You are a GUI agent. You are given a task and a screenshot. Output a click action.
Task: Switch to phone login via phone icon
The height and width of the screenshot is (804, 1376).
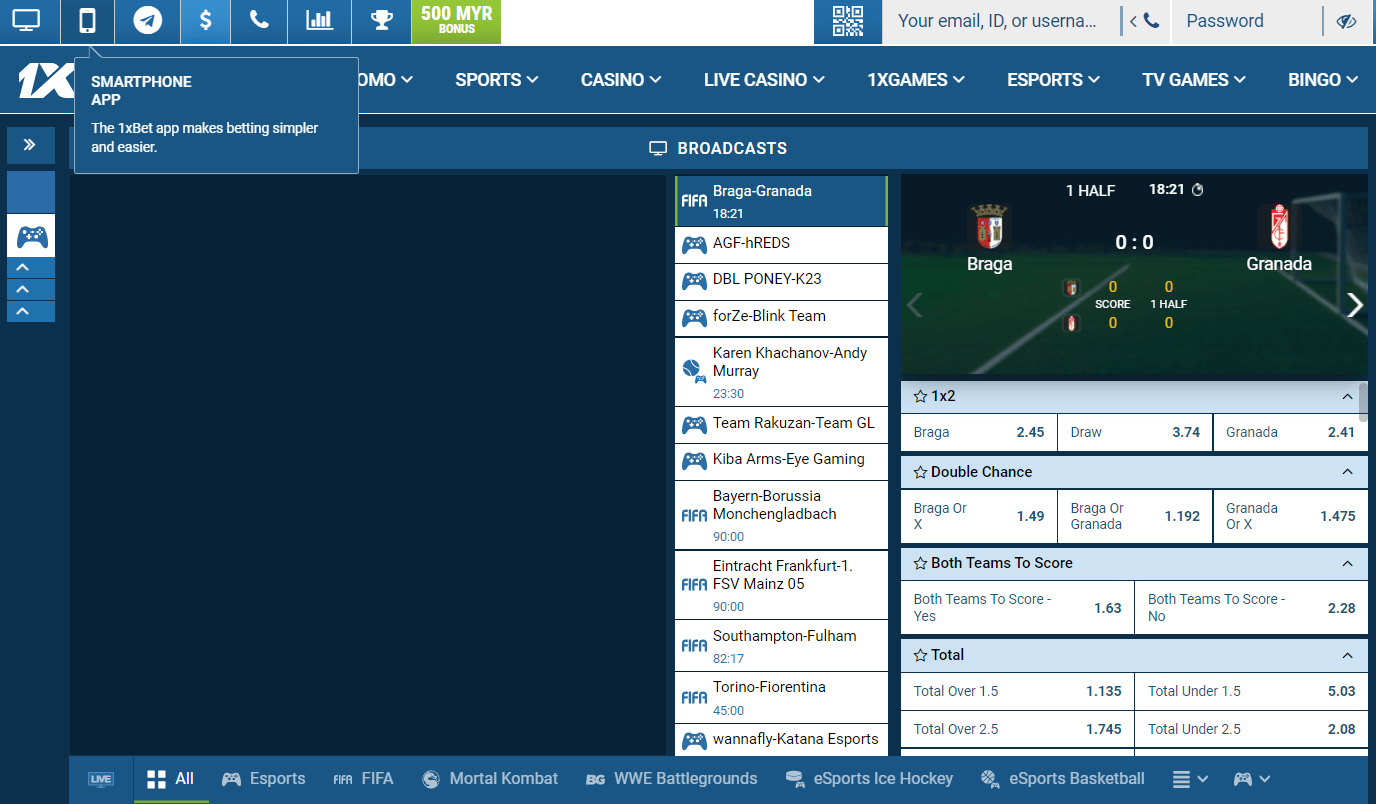(1145, 21)
